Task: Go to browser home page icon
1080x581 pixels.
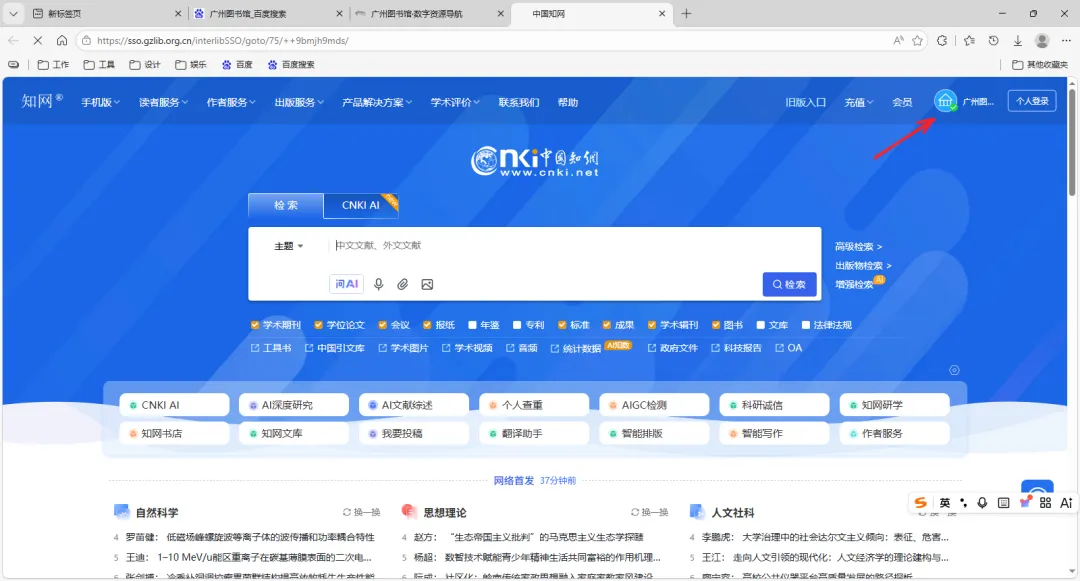Action: click(x=62, y=41)
